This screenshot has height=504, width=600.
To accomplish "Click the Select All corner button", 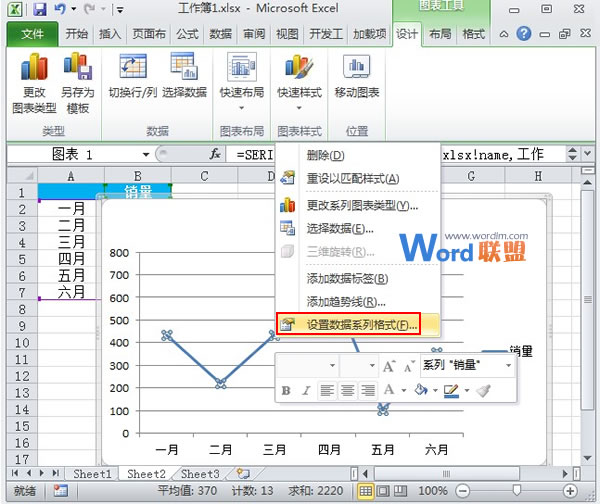I will coord(22,176).
